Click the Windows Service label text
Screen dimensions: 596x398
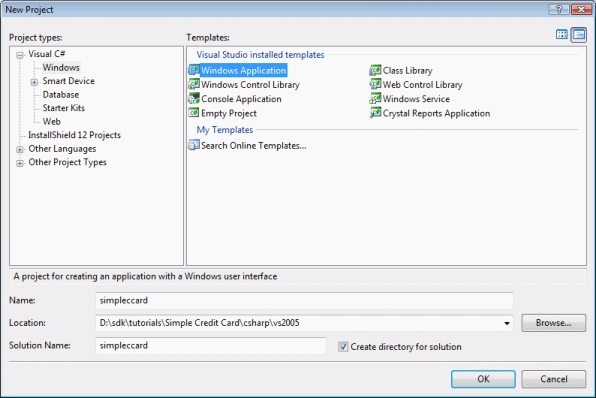point(416,99)
